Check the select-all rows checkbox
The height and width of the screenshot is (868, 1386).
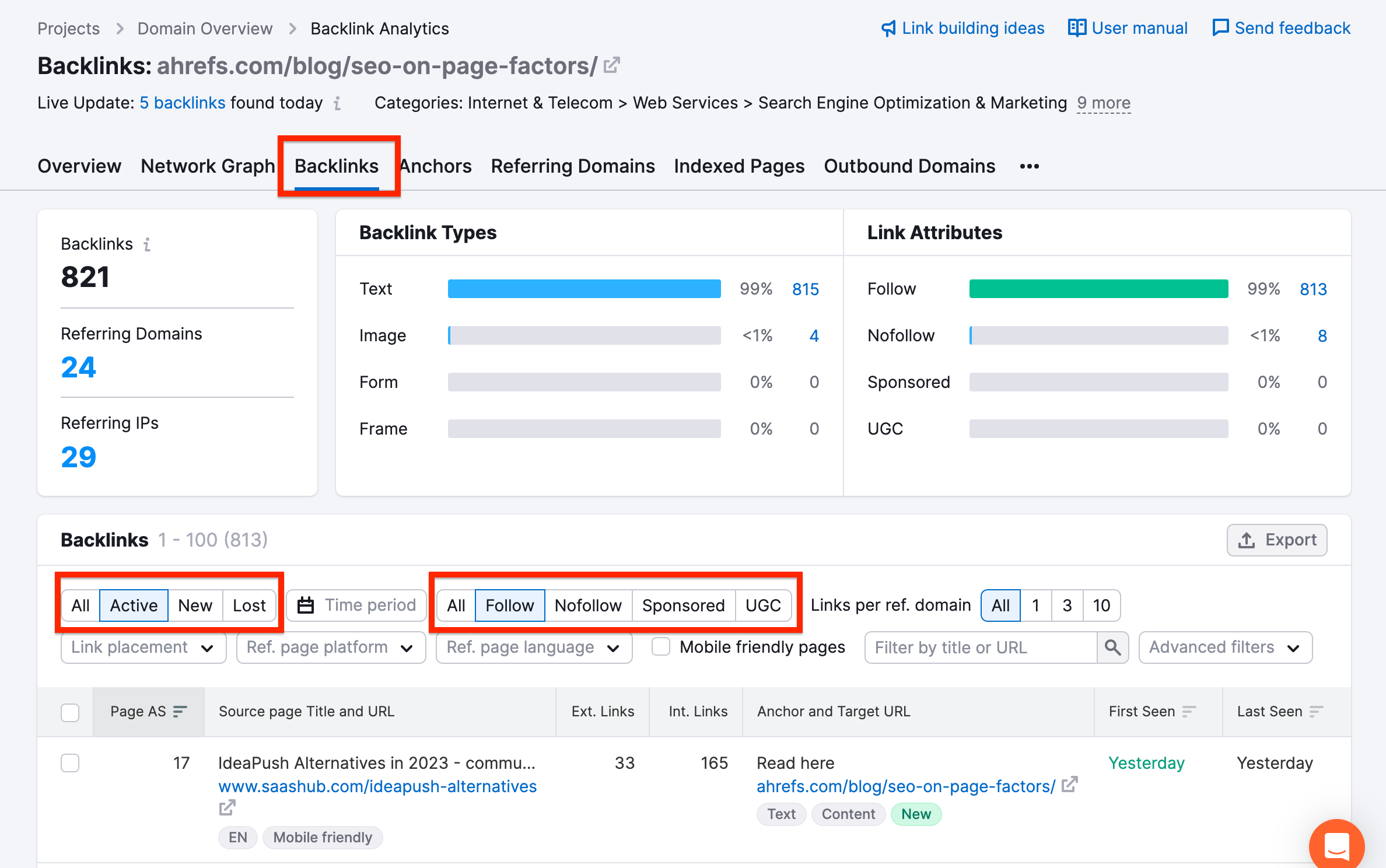point(70,712)
